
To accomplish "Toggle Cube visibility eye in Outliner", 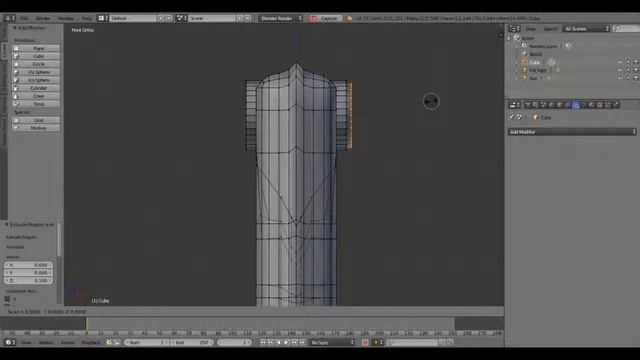I will pyautogui.click(x=620, y=62).
